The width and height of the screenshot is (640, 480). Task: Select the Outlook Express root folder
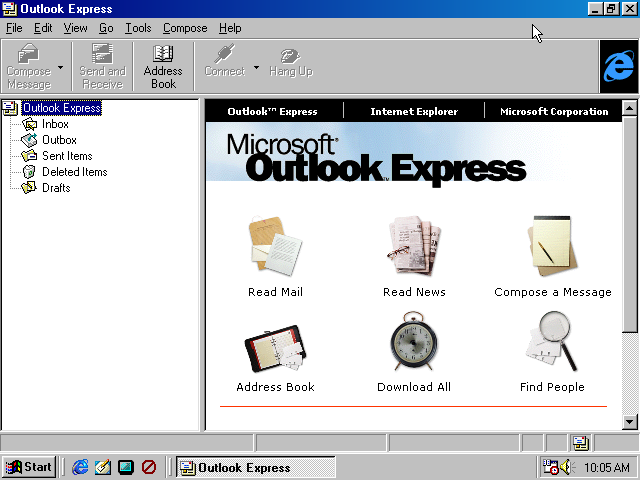click(x=62, y=108)
